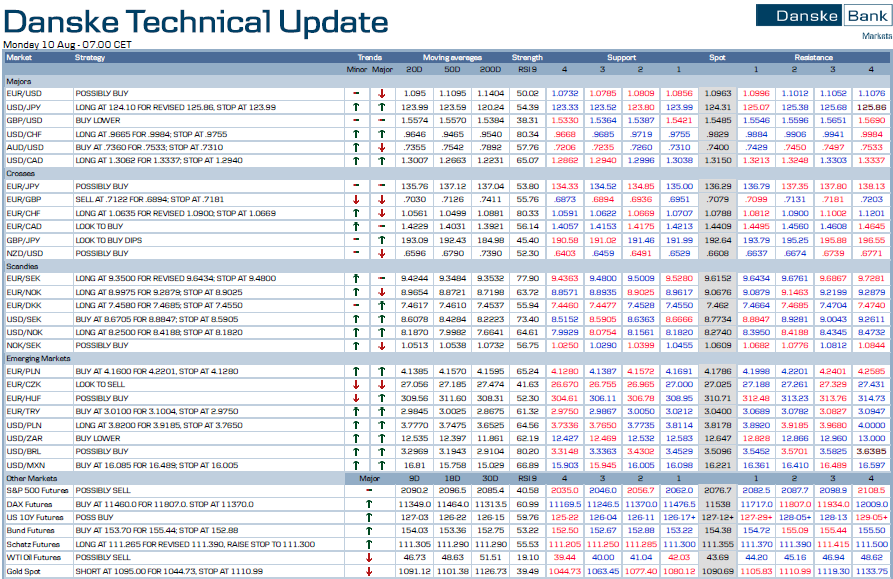The height and width of the screenshot is (579, 893).
Task: Click the Danske Technical Update title
Action: pyautogui.click(x=196, y=22)
